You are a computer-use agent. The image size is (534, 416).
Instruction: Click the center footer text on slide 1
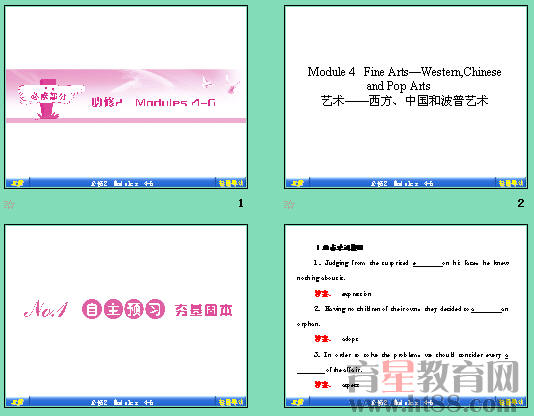(122, 183)
